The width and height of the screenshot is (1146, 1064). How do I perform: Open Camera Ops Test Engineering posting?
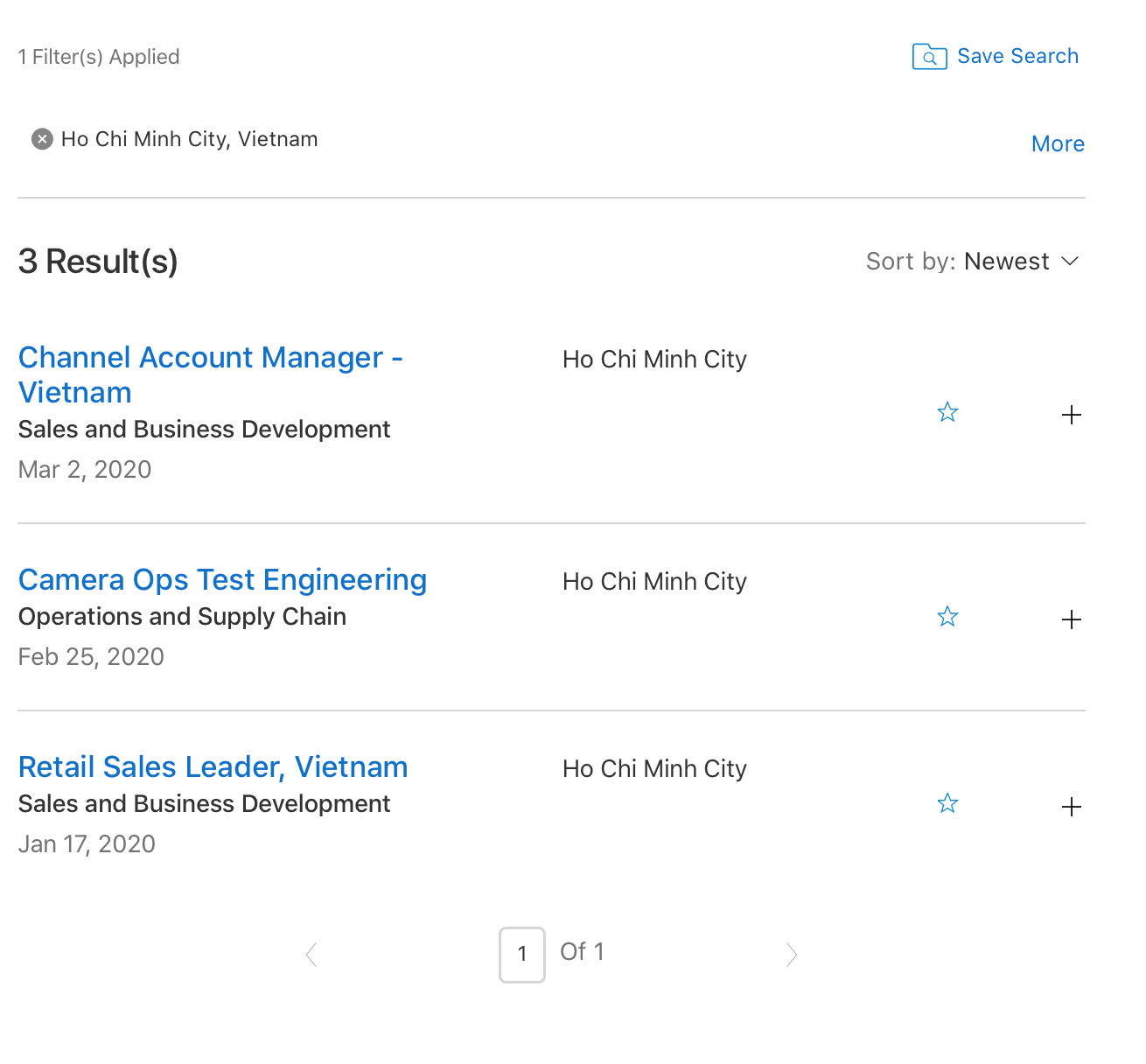(222, 580)
